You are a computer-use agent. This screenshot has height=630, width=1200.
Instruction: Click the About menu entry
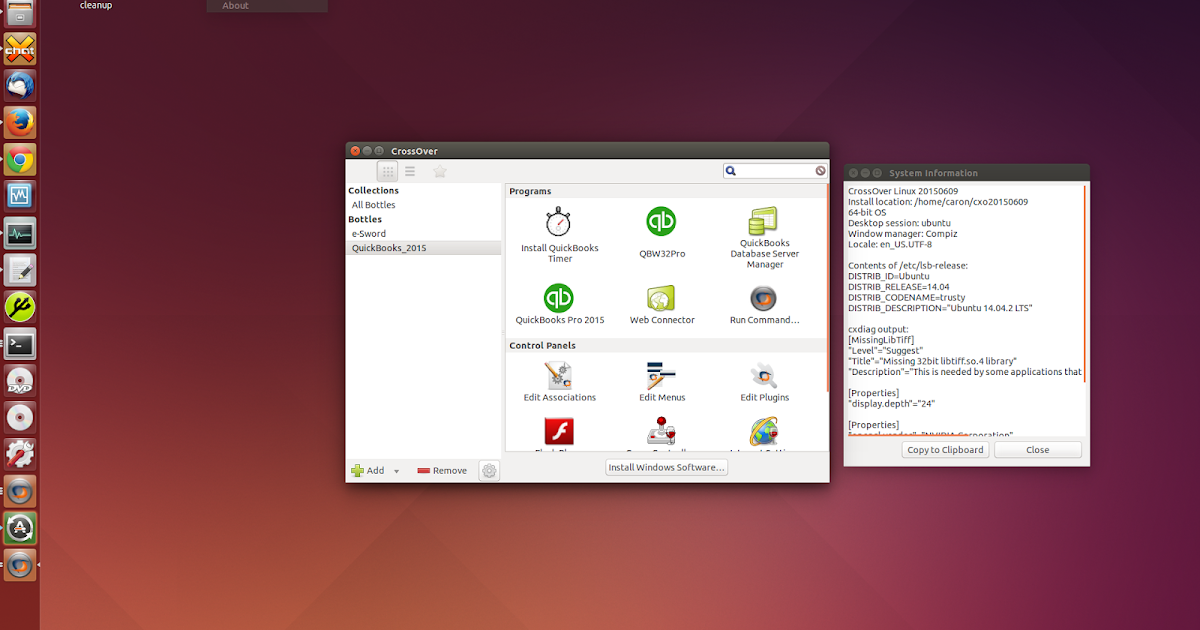tap(236, 5)
